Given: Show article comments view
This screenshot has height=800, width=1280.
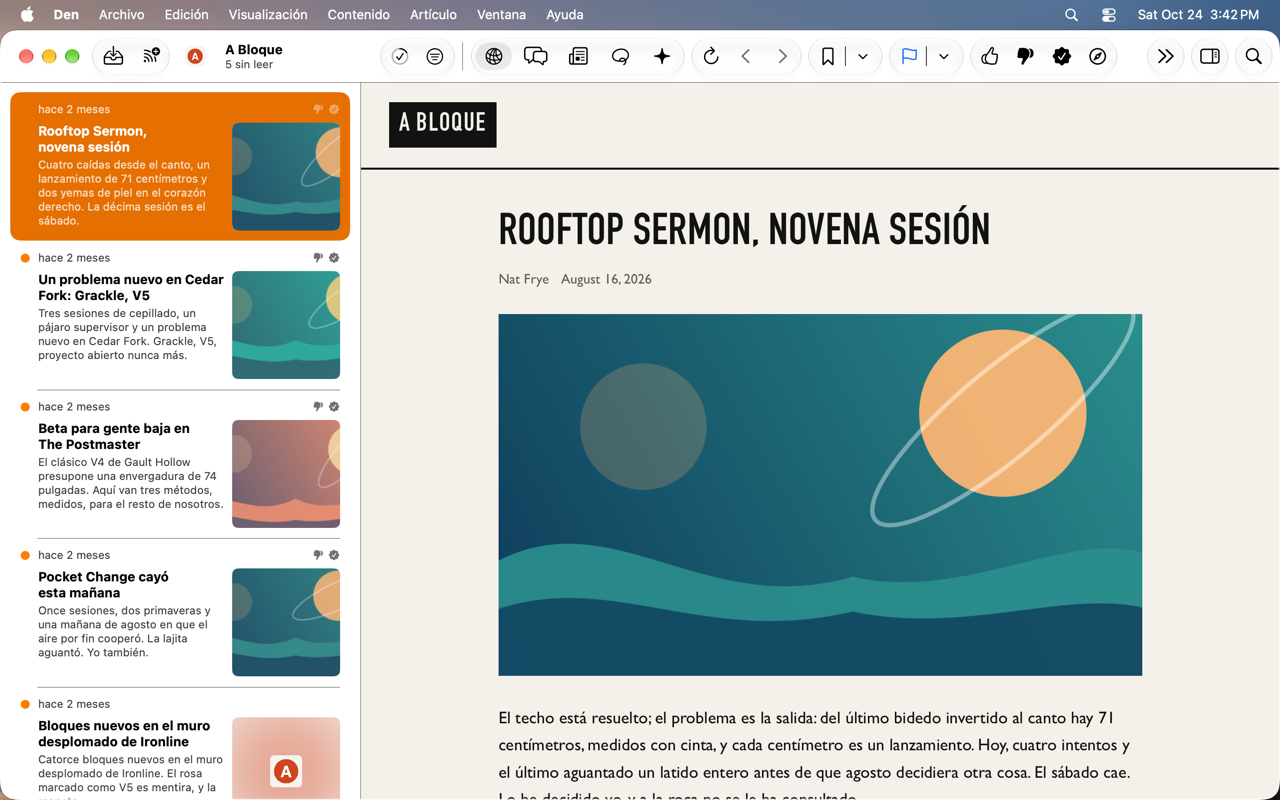Looking at the screenshot, I should click(536, 57).
